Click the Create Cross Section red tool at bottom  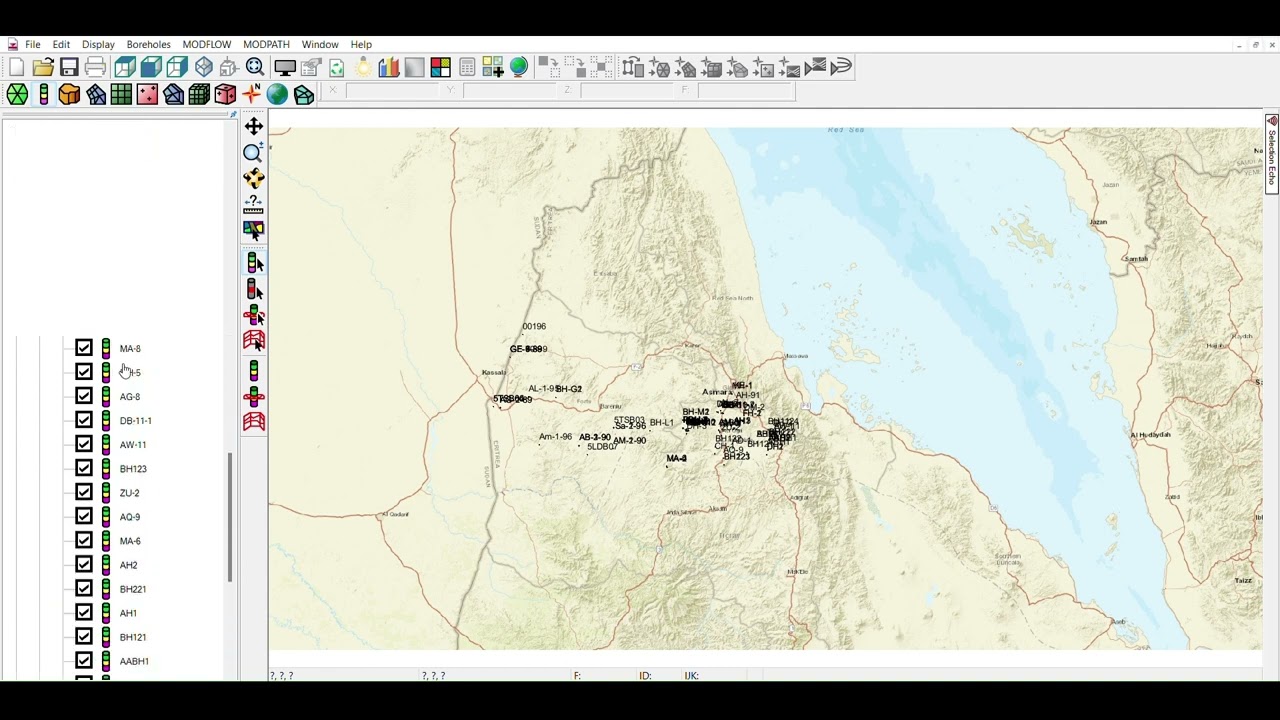(254, 422)
